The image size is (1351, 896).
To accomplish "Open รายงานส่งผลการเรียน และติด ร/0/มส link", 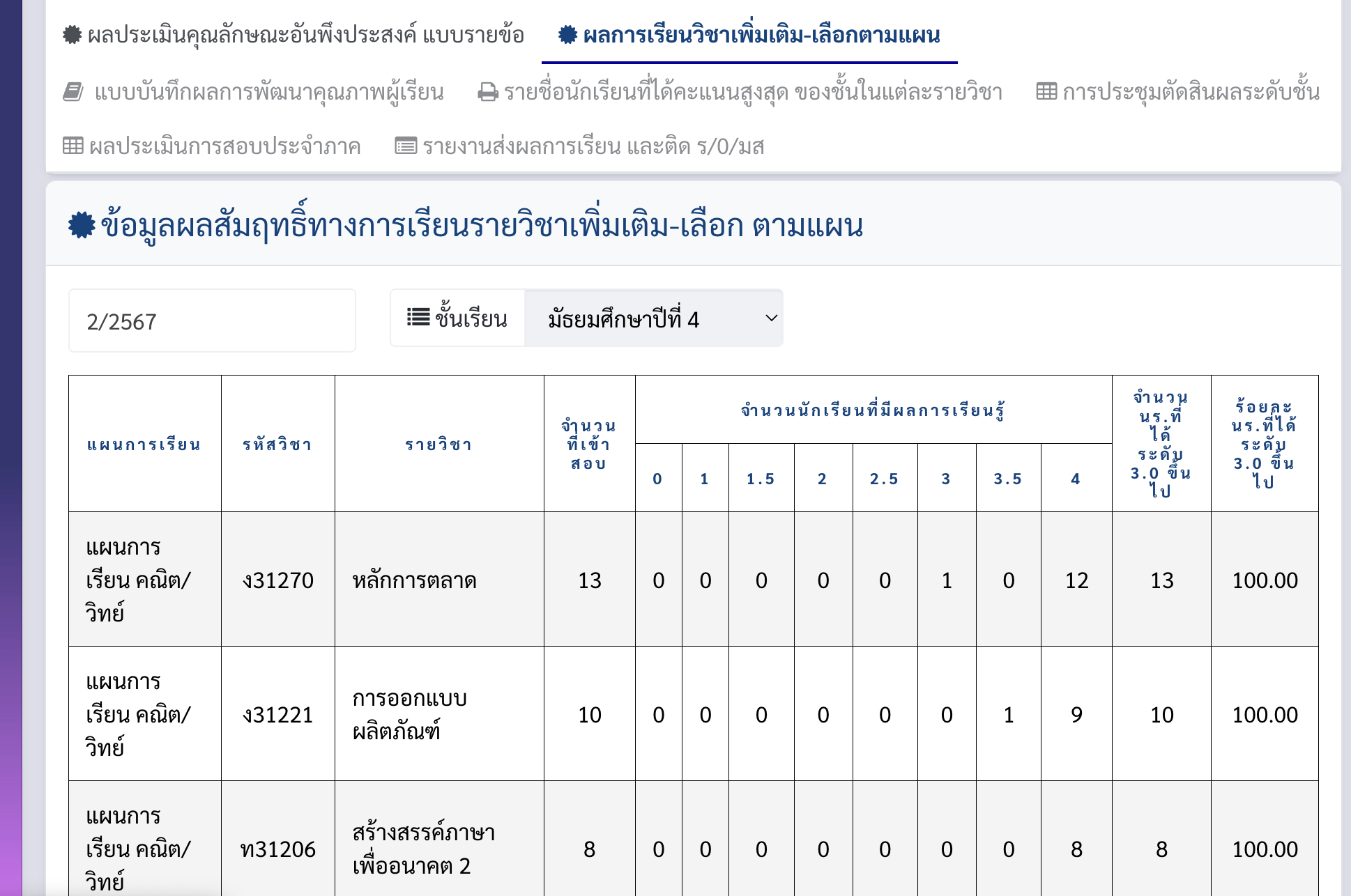I will pos(593,146).
